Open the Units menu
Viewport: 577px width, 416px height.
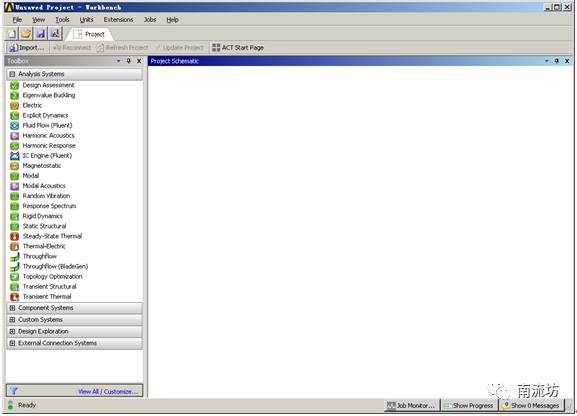86,20
